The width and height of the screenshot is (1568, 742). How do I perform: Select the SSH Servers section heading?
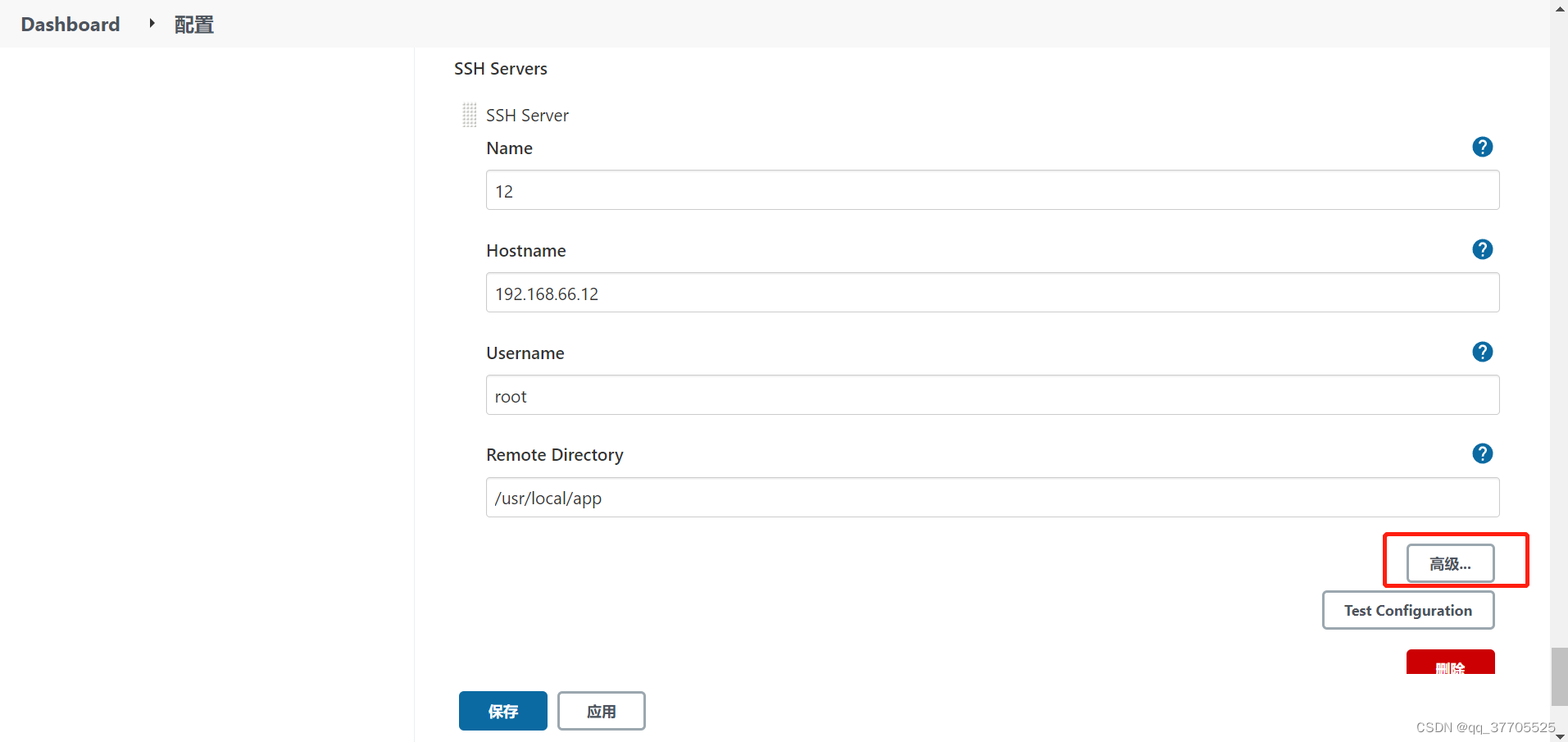coord(501,69)
